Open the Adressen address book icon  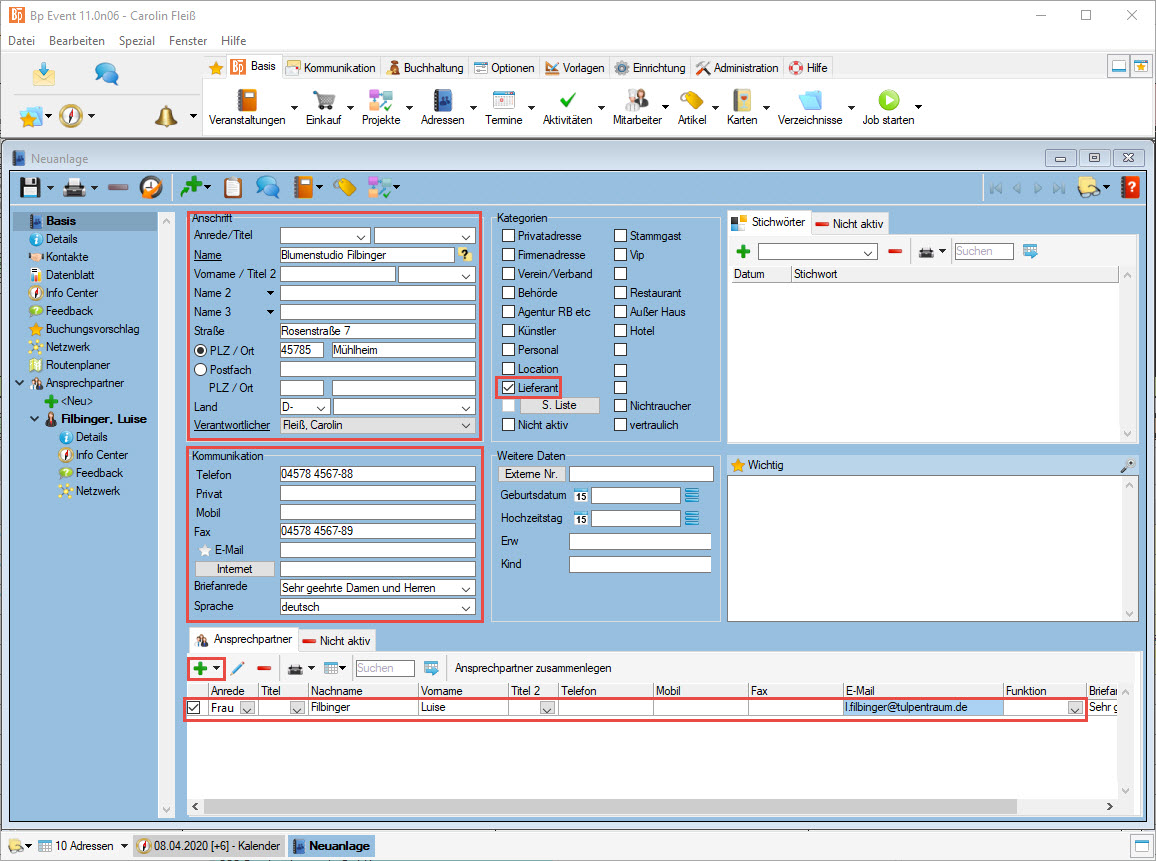[x=442, y=100]
